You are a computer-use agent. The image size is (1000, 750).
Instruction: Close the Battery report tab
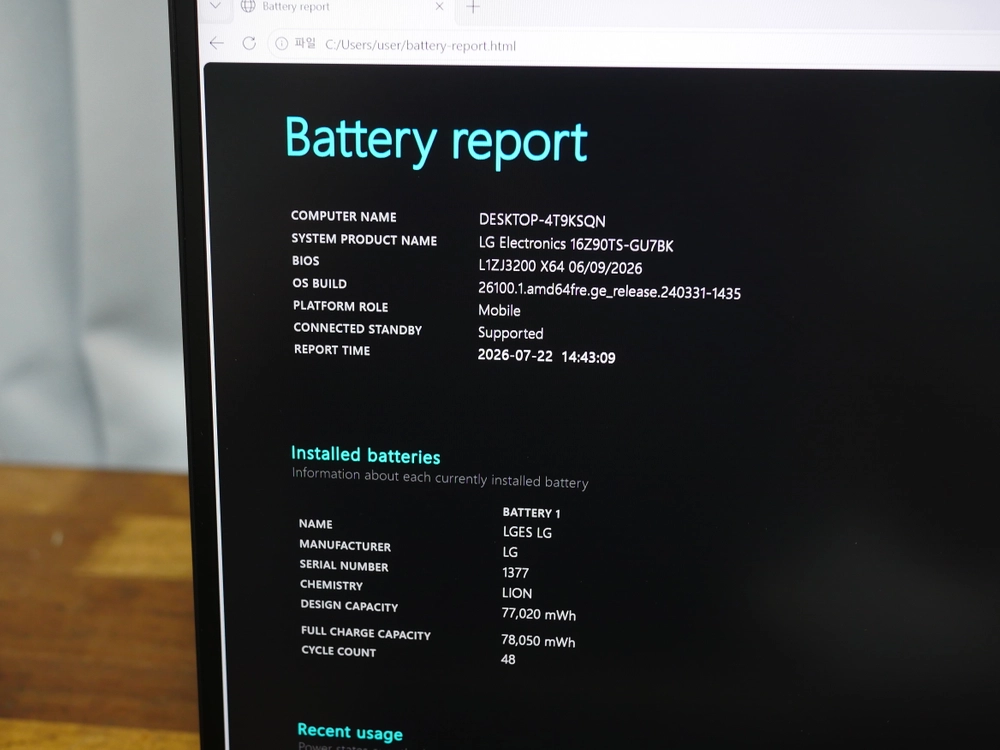439,6
